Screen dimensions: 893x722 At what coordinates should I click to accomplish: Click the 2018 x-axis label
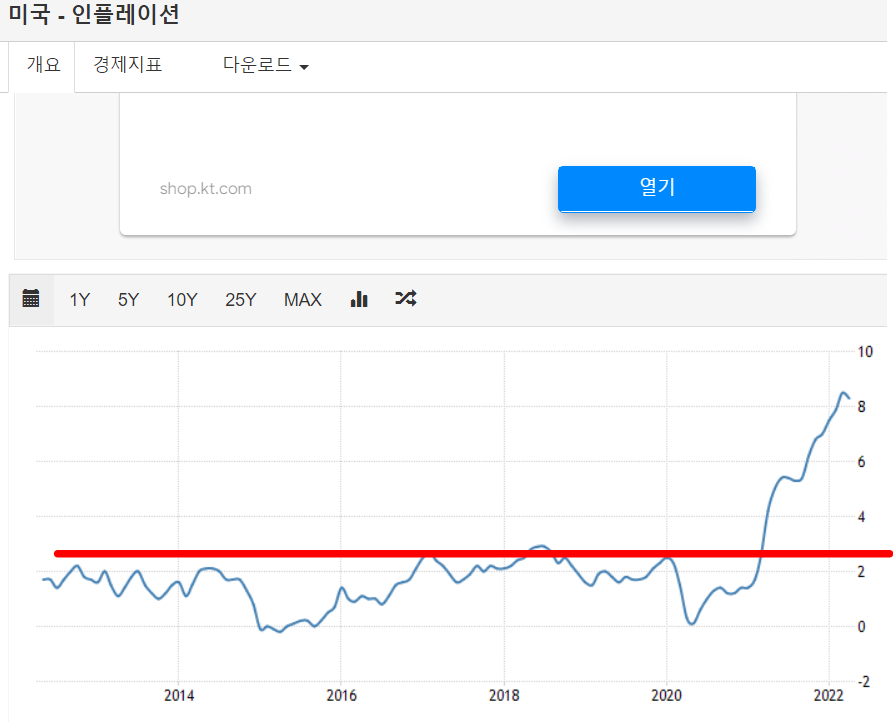pyautogui.click(x=504, y=695)
